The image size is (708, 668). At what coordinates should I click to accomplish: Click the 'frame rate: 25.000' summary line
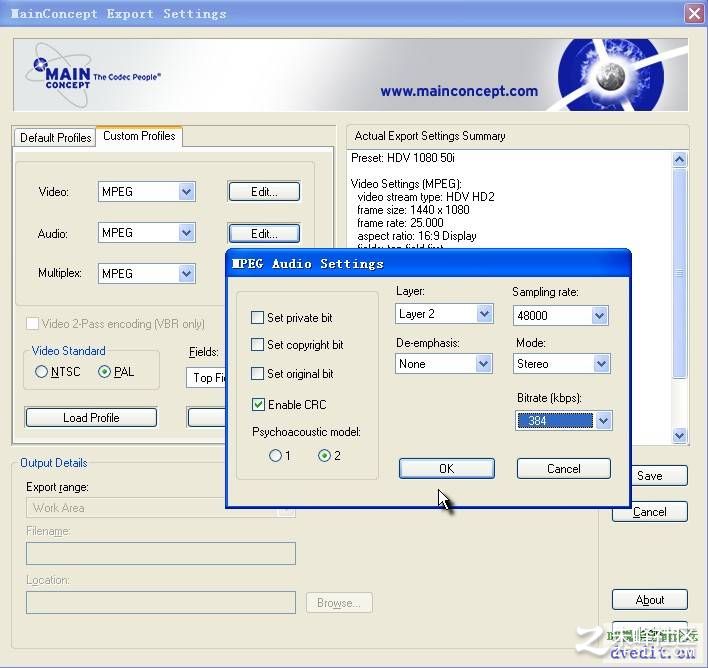click(400, 223)
